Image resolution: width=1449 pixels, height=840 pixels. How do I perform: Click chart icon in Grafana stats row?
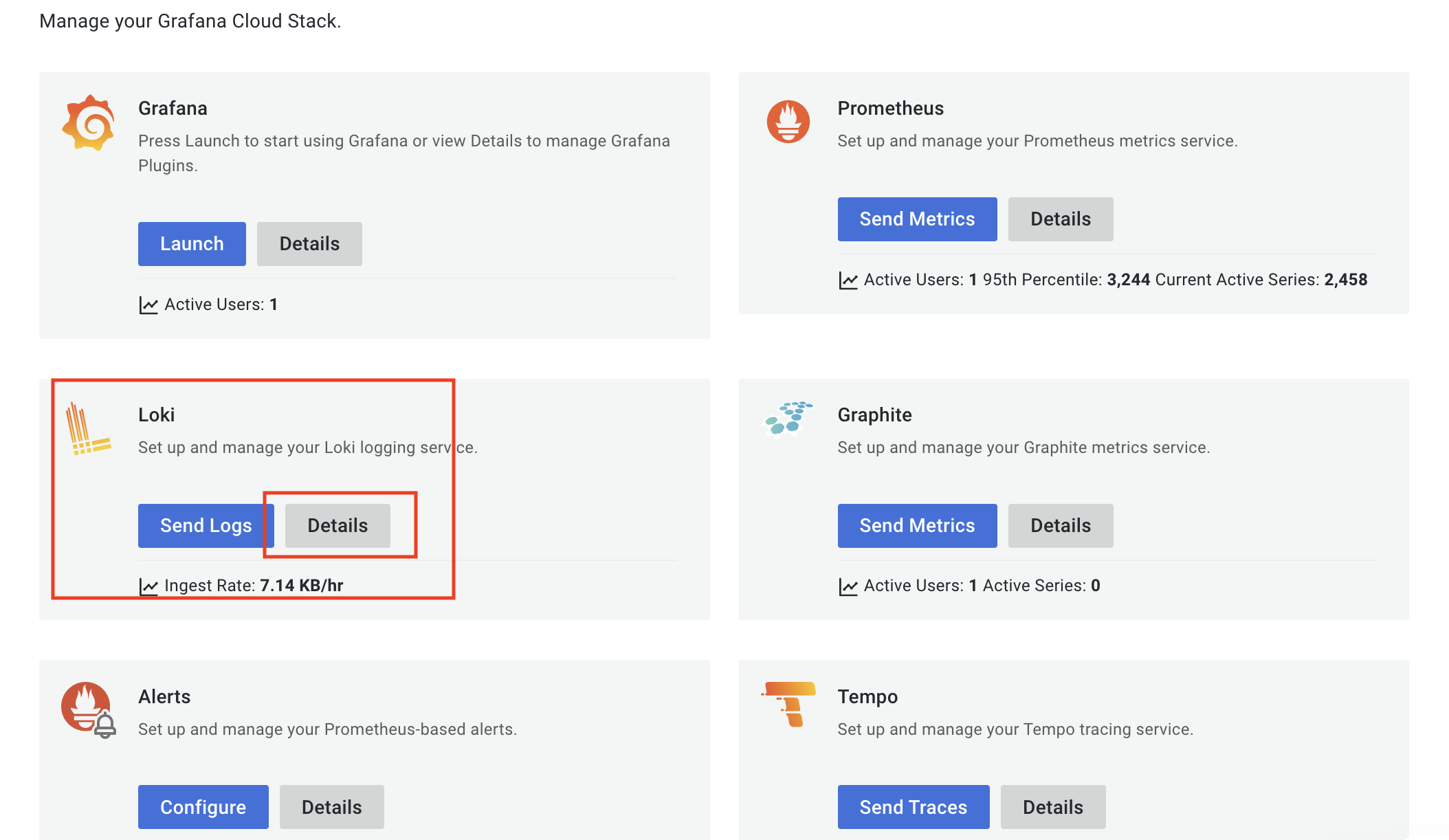coord(148,305)
